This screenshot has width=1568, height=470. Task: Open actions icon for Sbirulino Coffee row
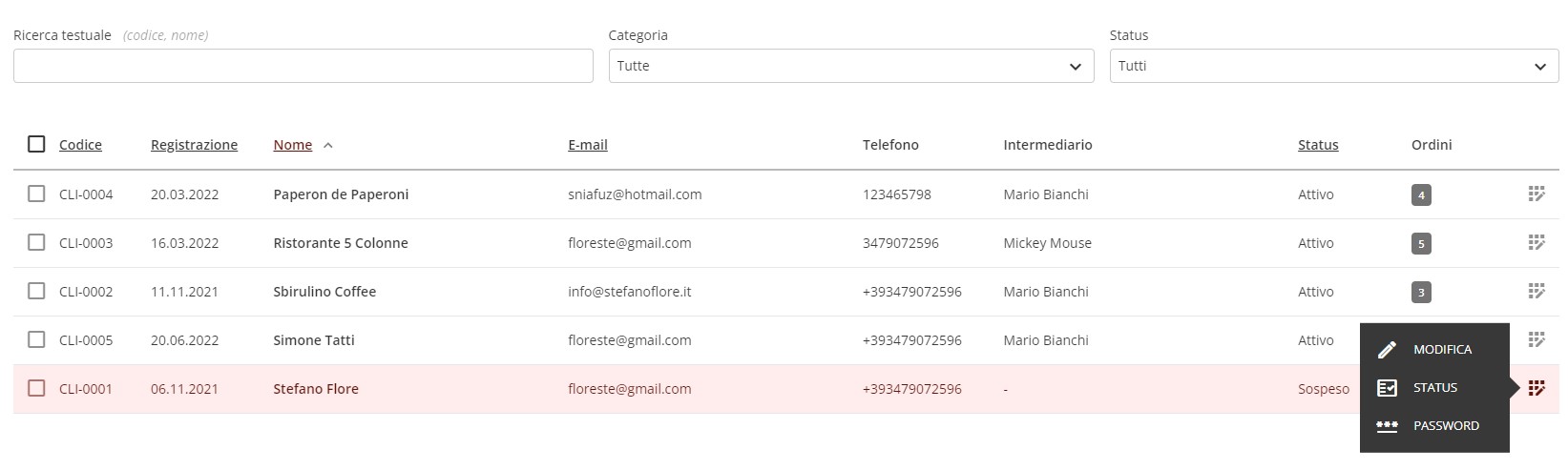pos(1537,292)
